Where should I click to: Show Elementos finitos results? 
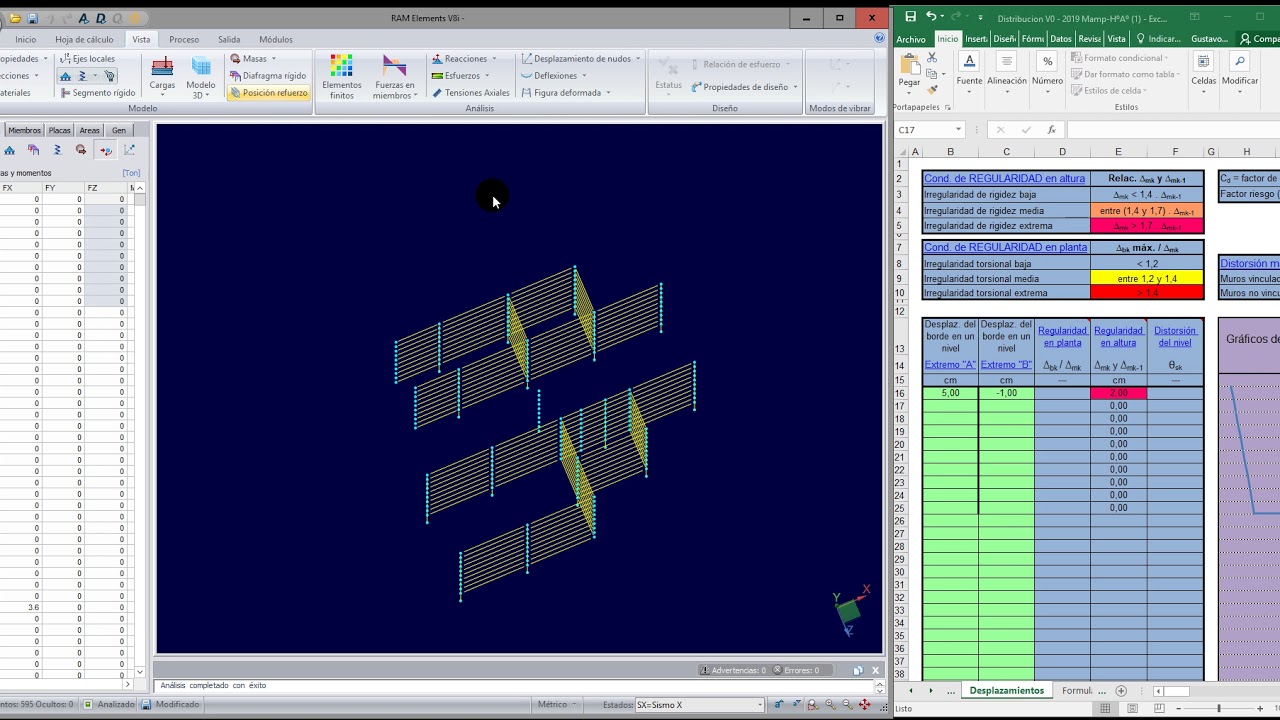342,76
